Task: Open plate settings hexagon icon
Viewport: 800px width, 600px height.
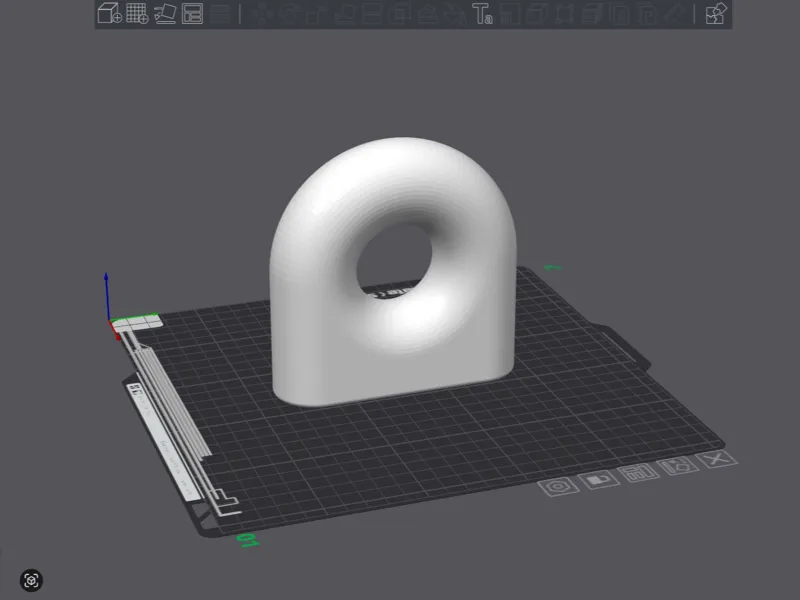Action: (558, 486)
